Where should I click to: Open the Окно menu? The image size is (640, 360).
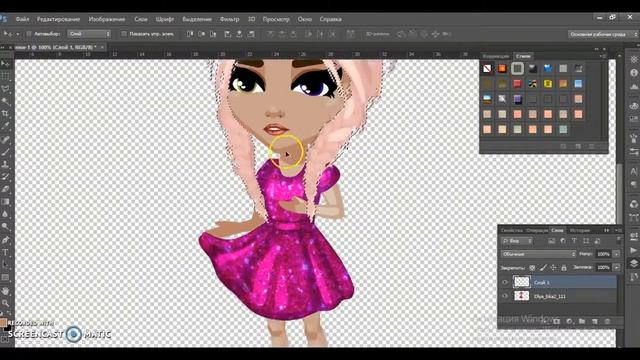pyautogui.click(x=304, y=19)
